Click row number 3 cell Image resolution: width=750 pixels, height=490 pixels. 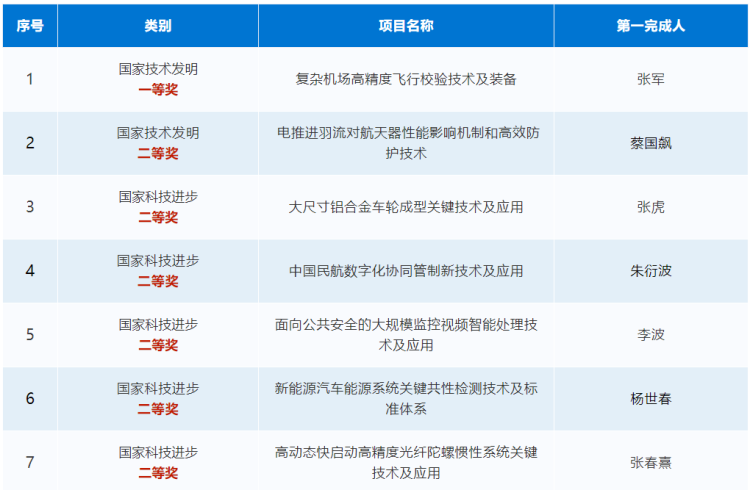click(30, 207)
